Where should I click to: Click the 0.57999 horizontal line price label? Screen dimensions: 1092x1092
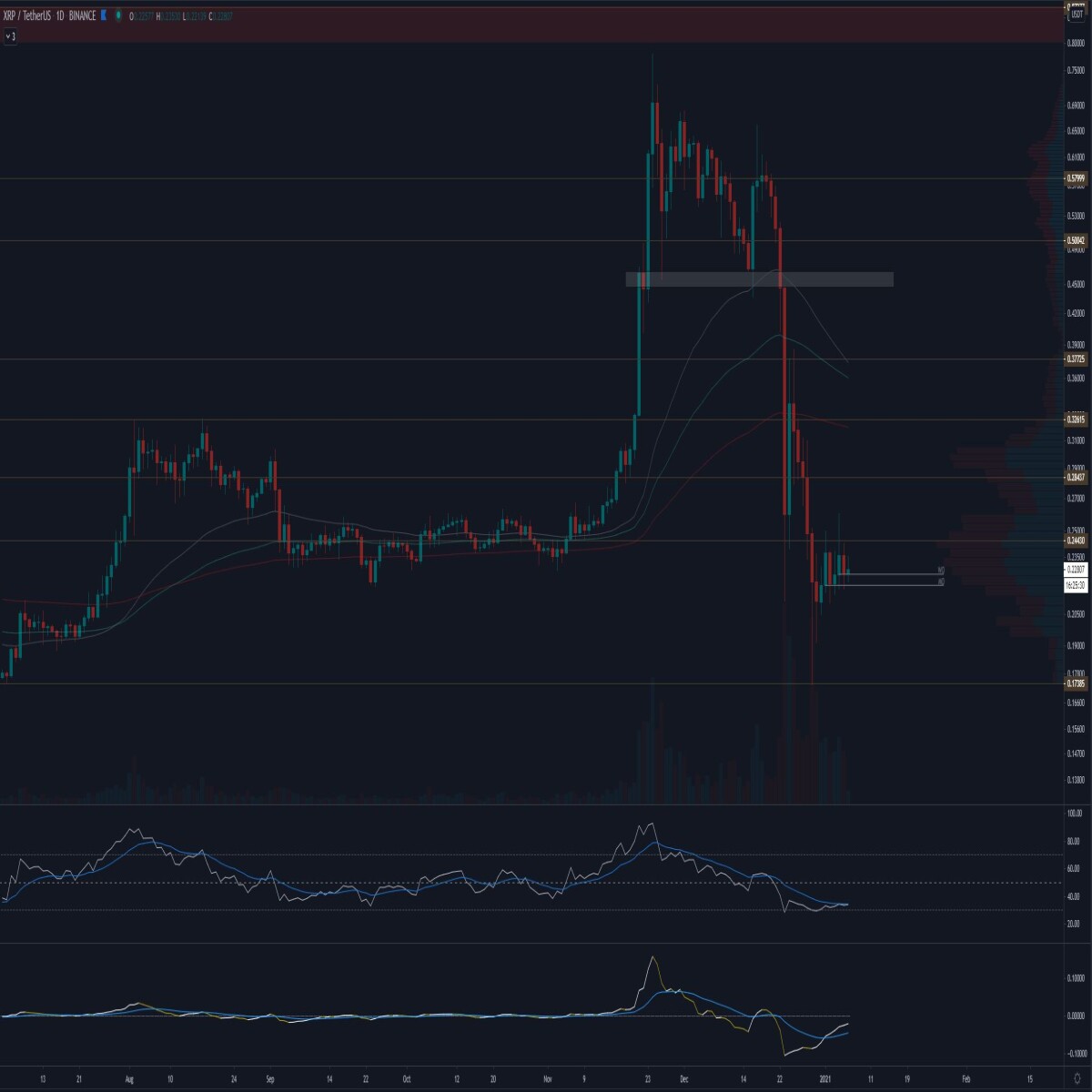pyautogui.click(x=1076, y=178)
